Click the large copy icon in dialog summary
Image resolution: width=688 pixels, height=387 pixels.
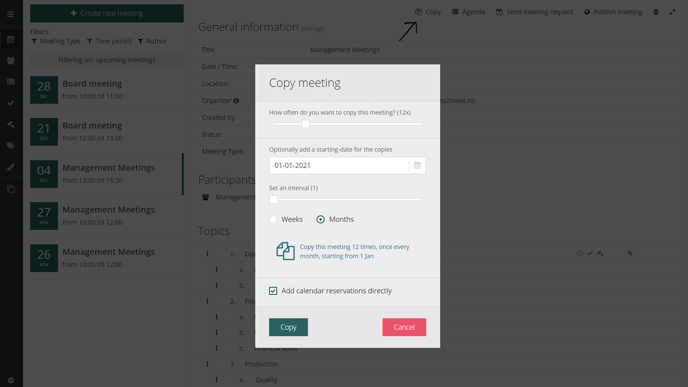285,251
